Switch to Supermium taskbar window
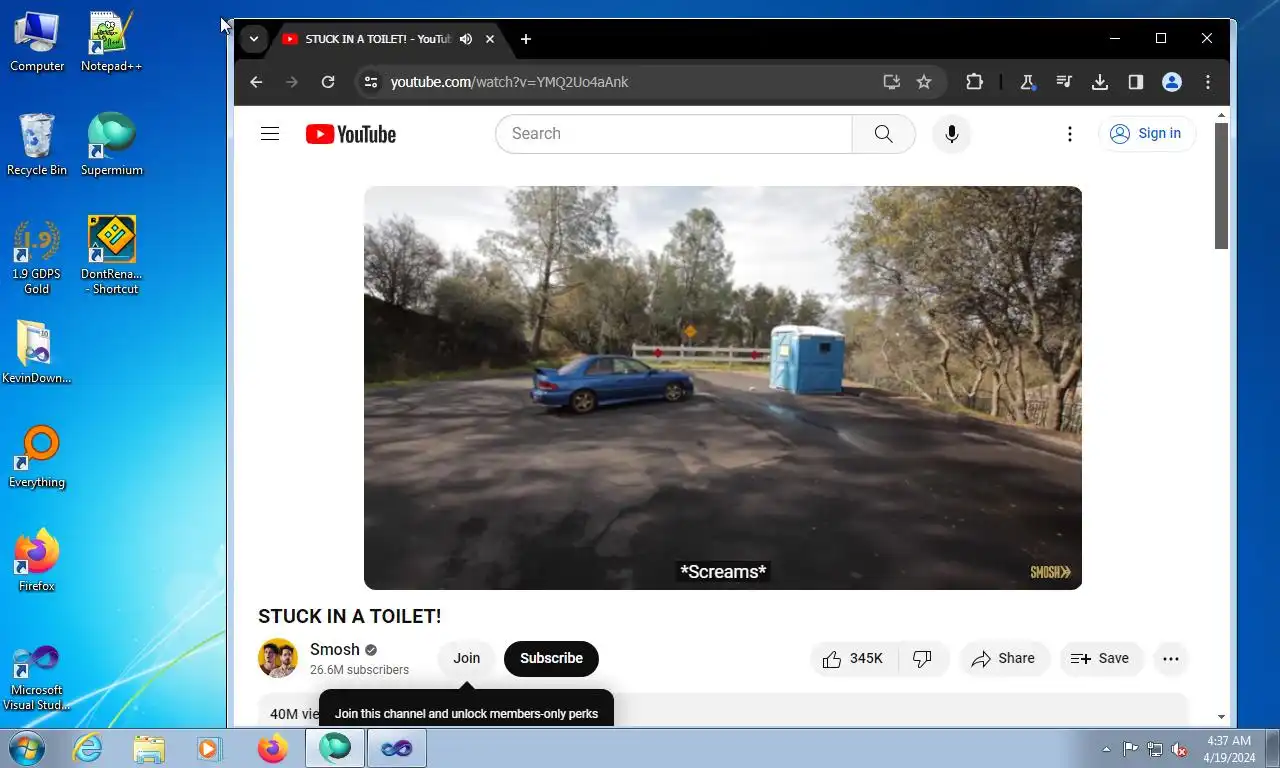Screen dimensions: 1280x768 point(335,748)
